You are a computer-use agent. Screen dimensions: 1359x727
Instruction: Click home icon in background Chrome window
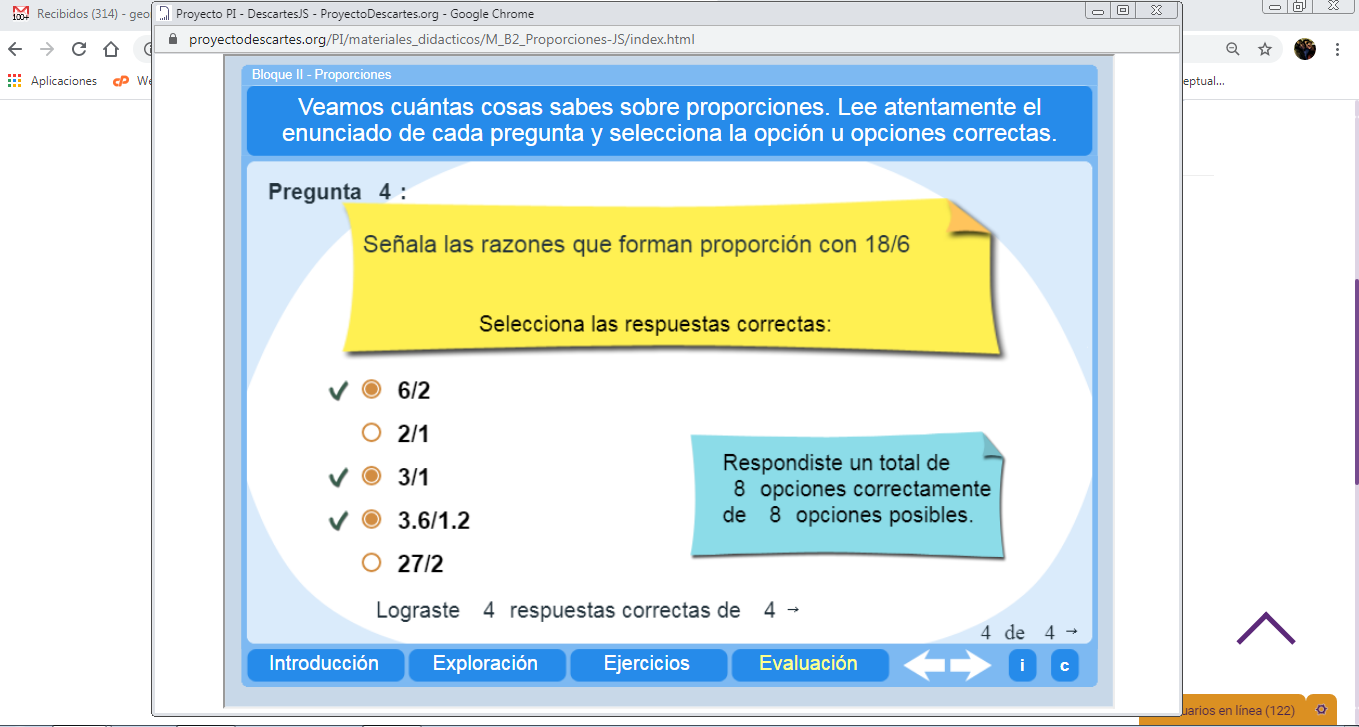point(111,49)
